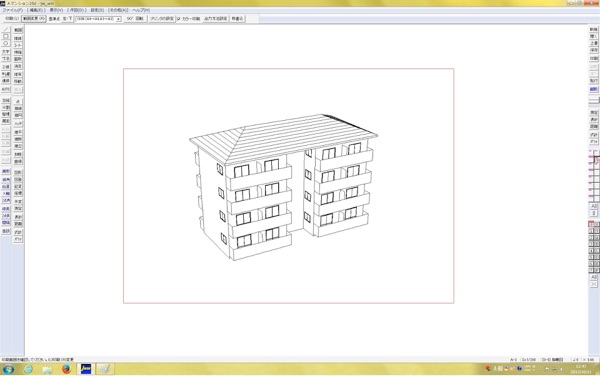Screen dimensions: 600x376
Task: Select the circle drawing tool icon
Action: (x=6, y=43)
